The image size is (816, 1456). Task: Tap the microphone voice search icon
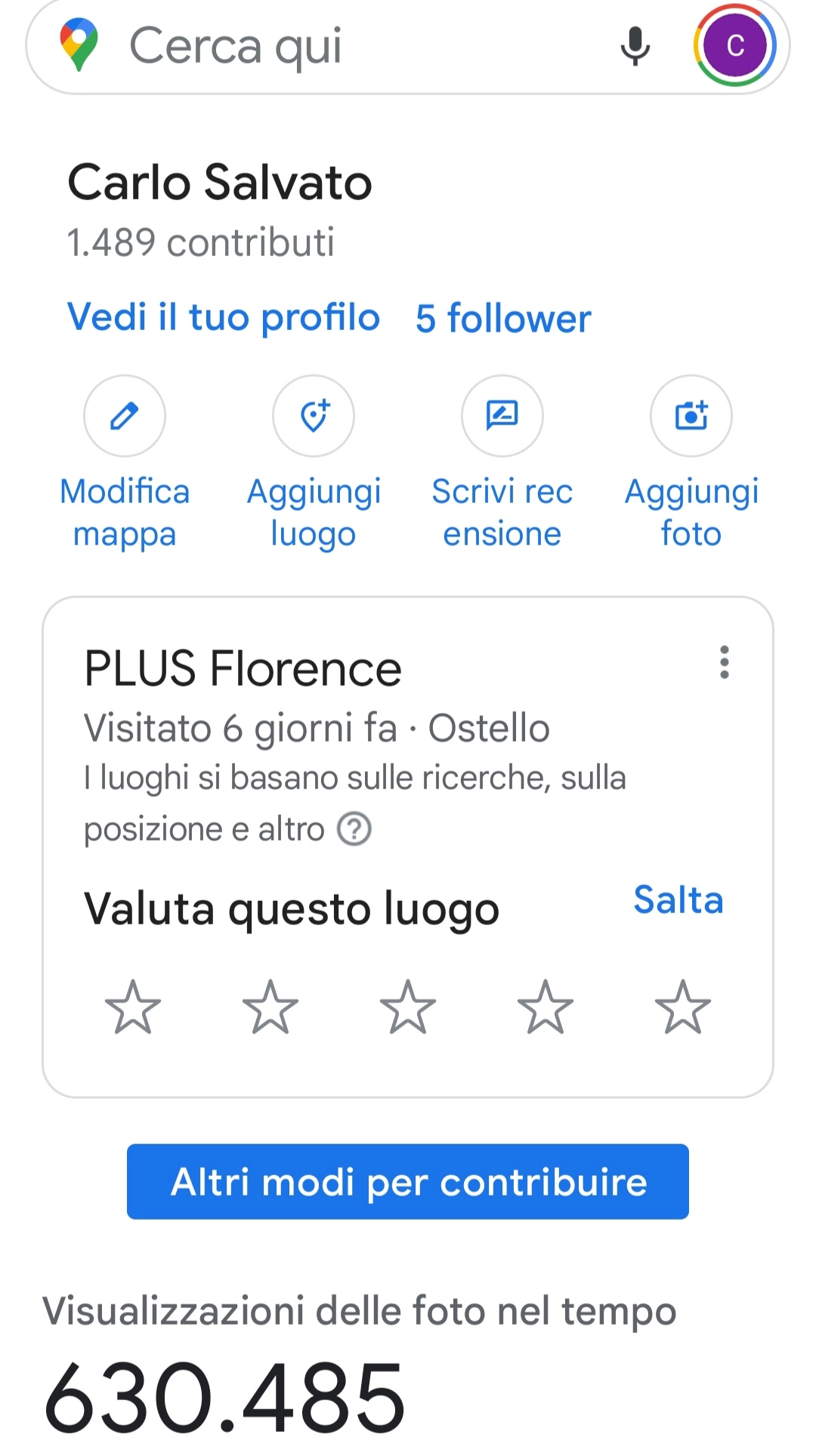pyautogui.click(x=635, y=46)
